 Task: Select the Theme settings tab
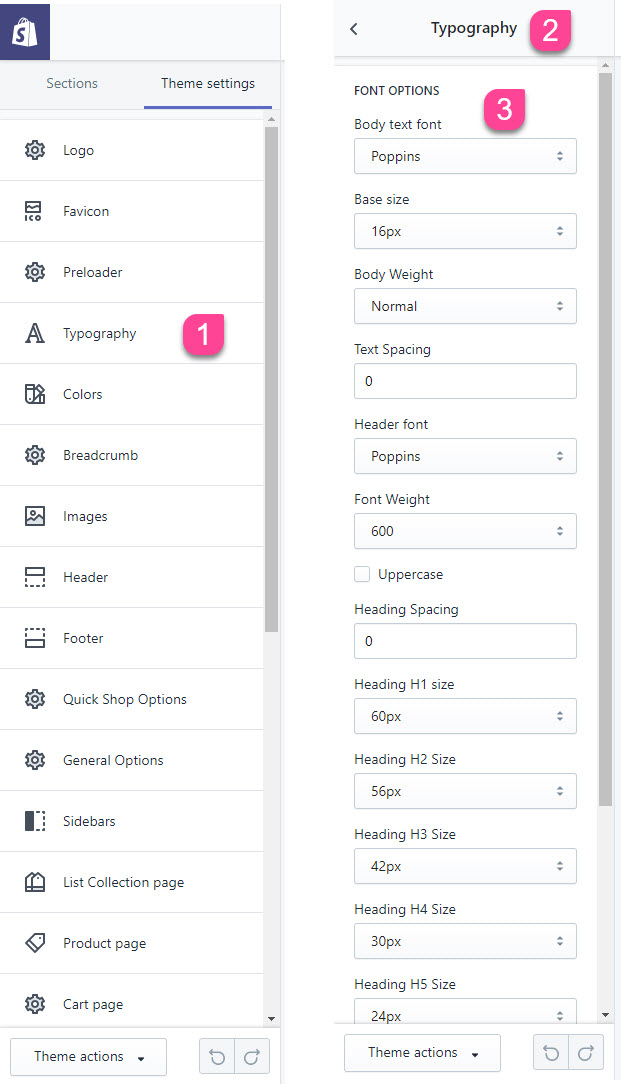(x=207, y=83)
